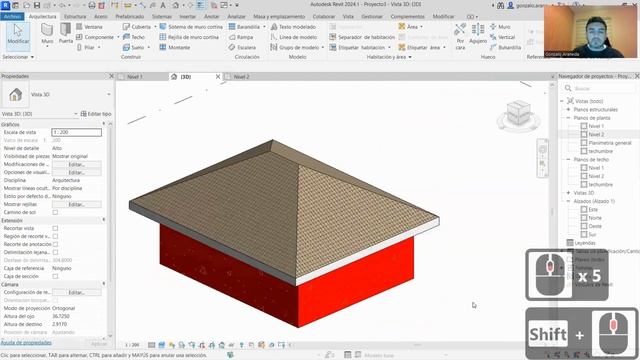Open the Vista 3D type selector dropdown
The image size is (640, 360).
109,94
